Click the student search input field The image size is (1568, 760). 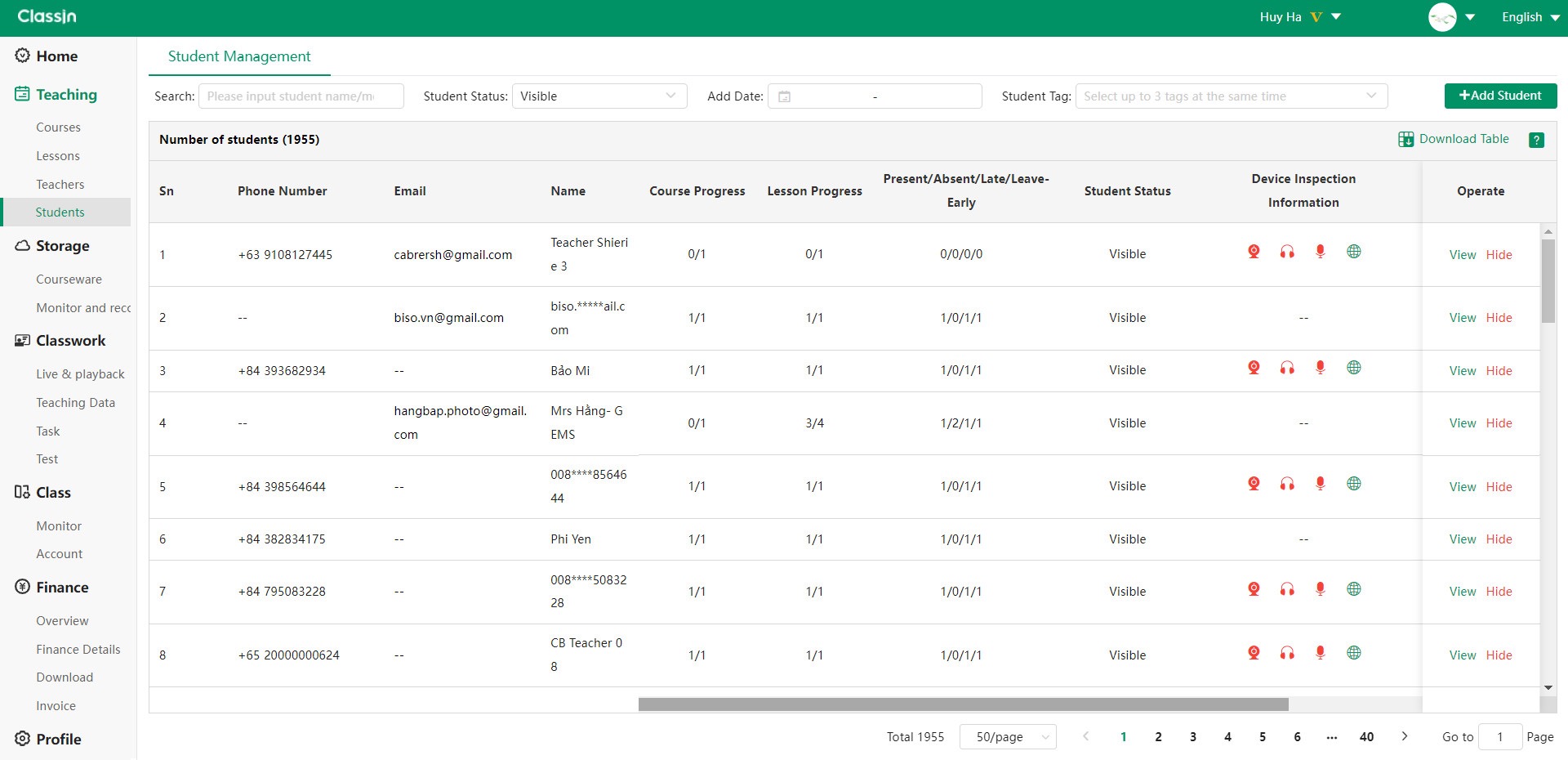(x=301, y=96)
